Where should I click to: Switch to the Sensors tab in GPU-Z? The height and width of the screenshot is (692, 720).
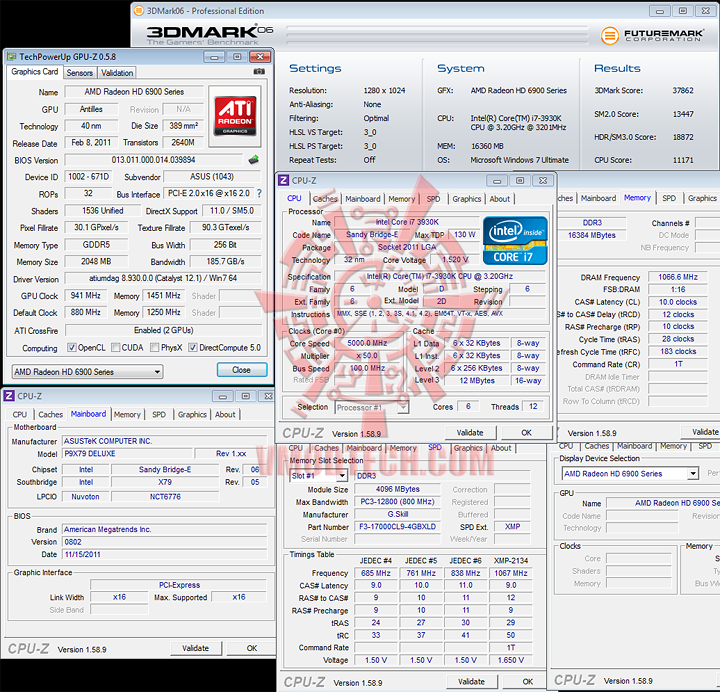[x=79, y=73]
